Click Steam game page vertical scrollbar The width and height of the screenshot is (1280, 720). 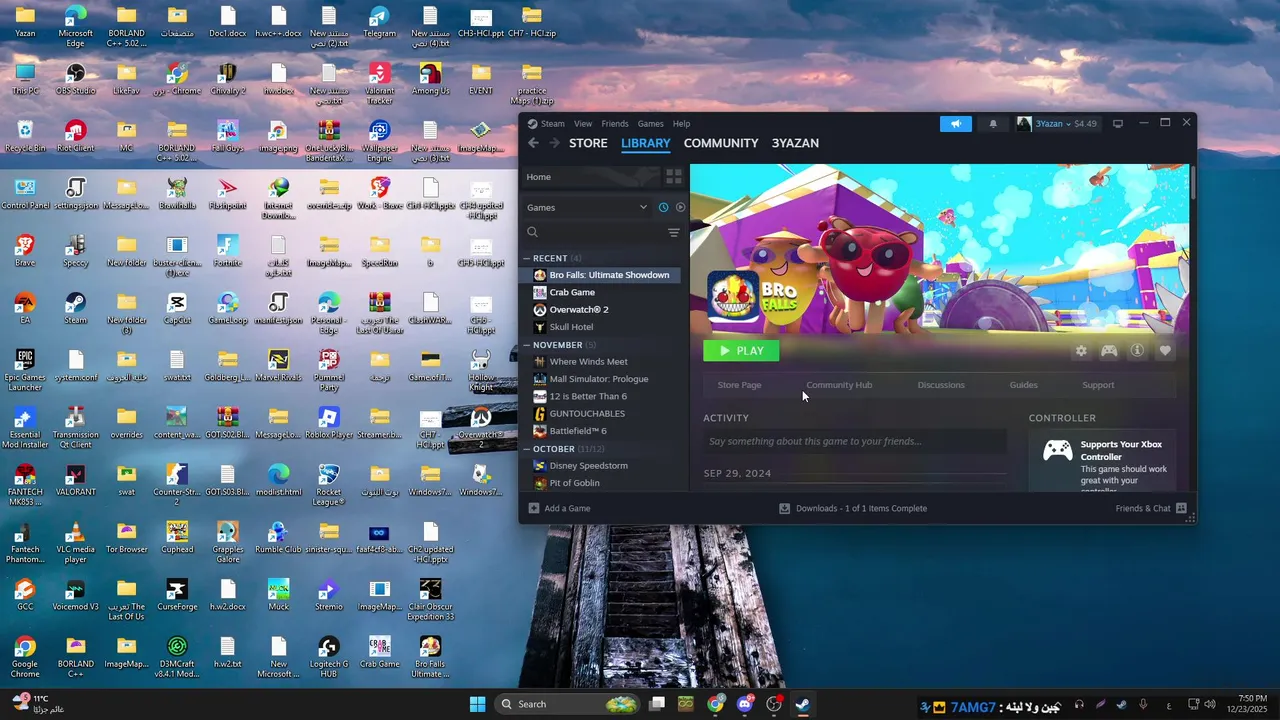[1191, 181]
